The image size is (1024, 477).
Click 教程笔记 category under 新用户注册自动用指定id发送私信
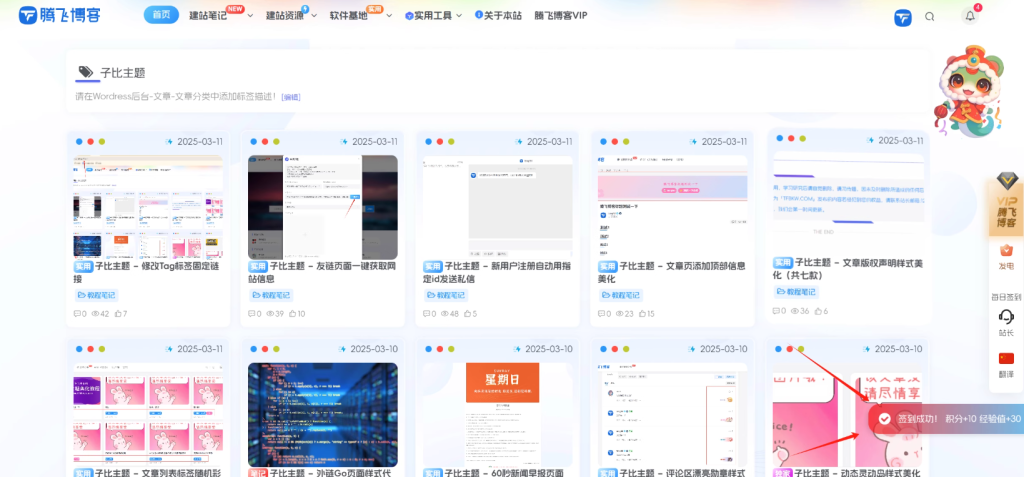coord(446,295)
